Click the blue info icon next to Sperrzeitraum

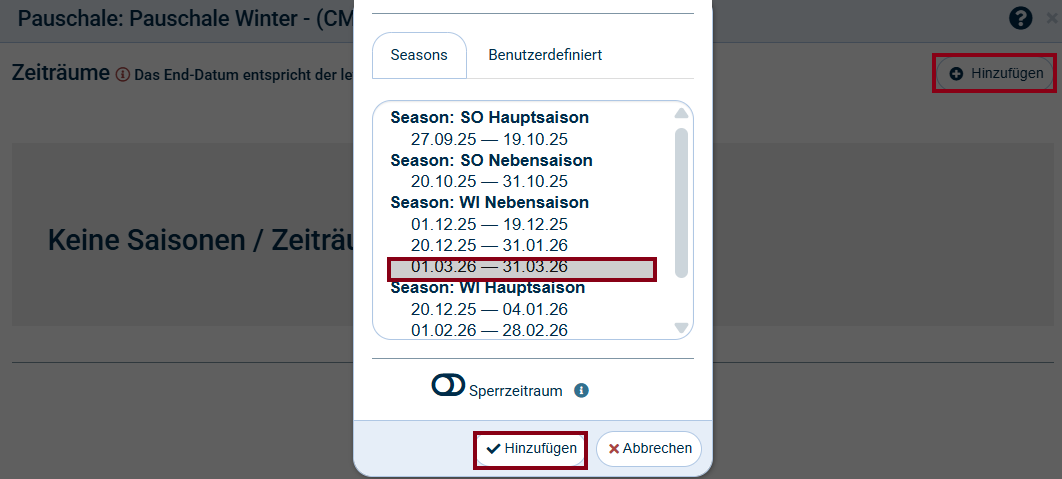[x=582, y=390]
